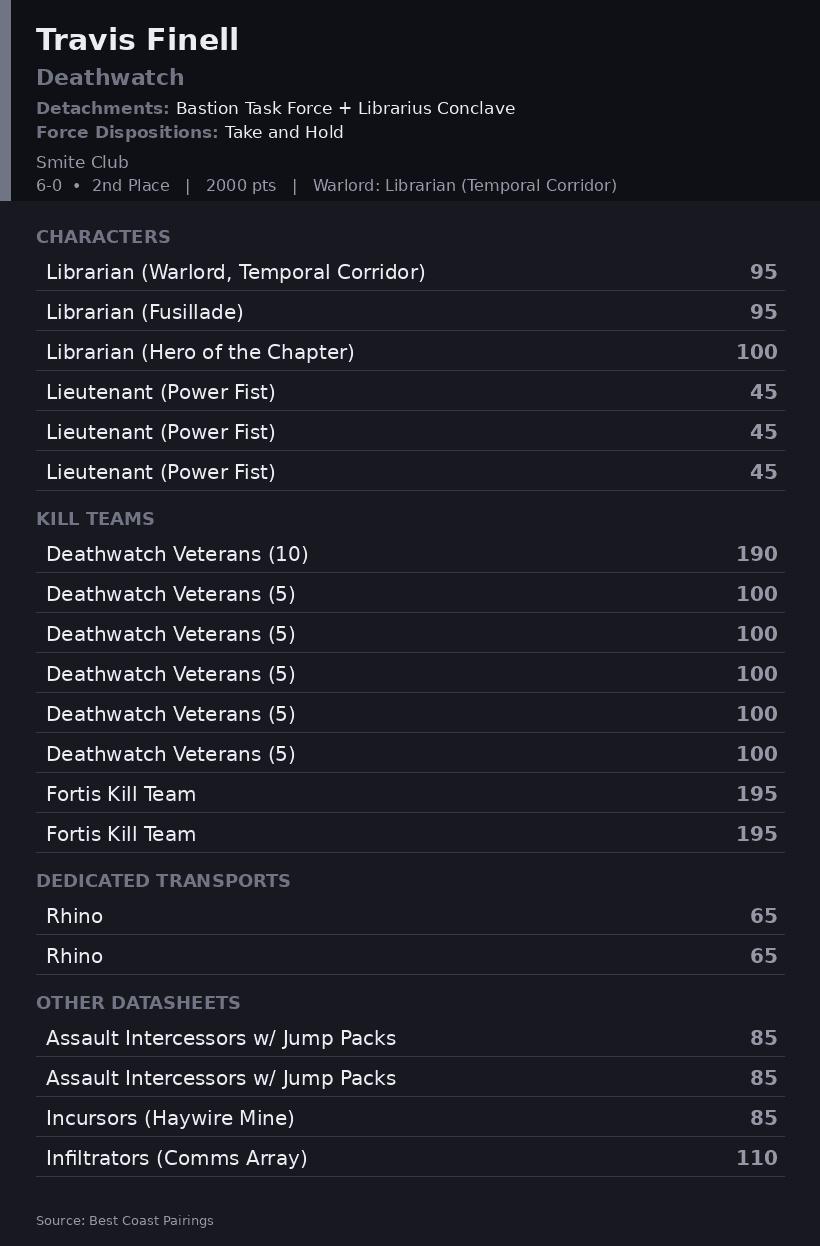
Task: Click the first Fortis Kill Team entry
Action: 410,794
